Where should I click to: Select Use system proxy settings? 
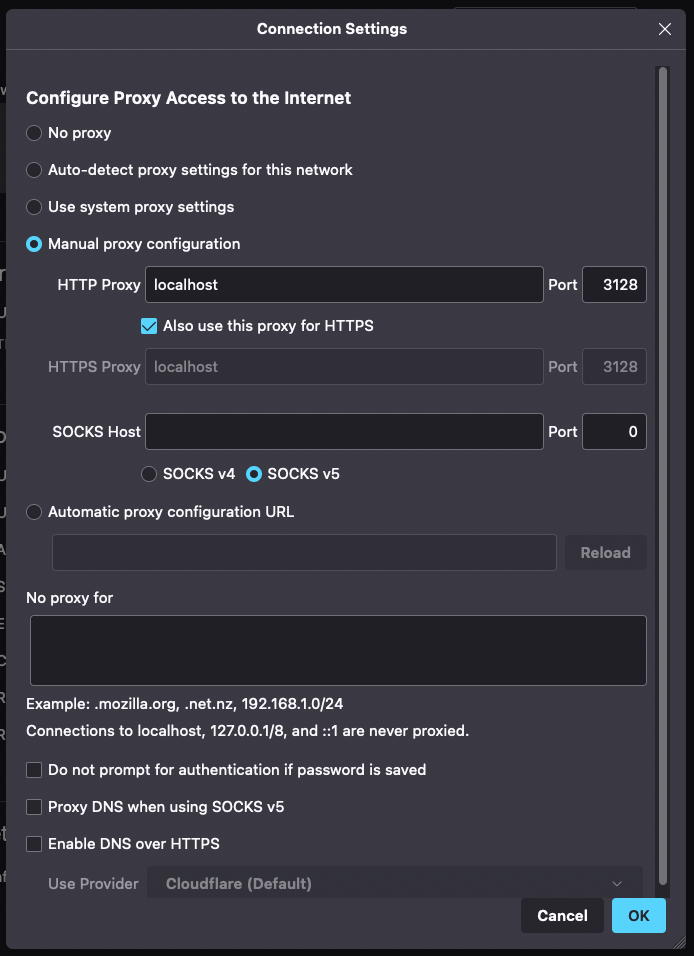(x=34, y=207)
